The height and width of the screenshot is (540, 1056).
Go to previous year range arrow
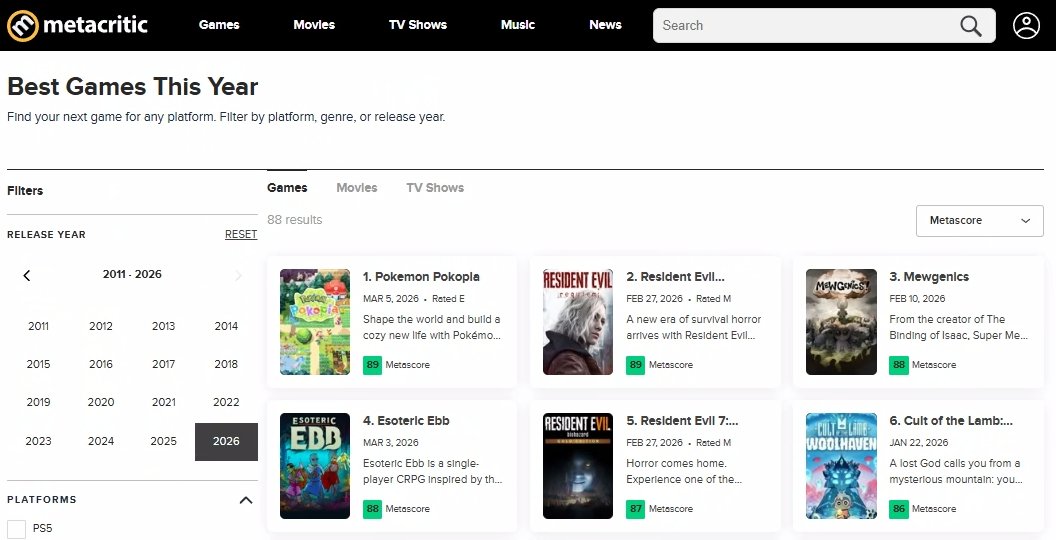point(27,275)
